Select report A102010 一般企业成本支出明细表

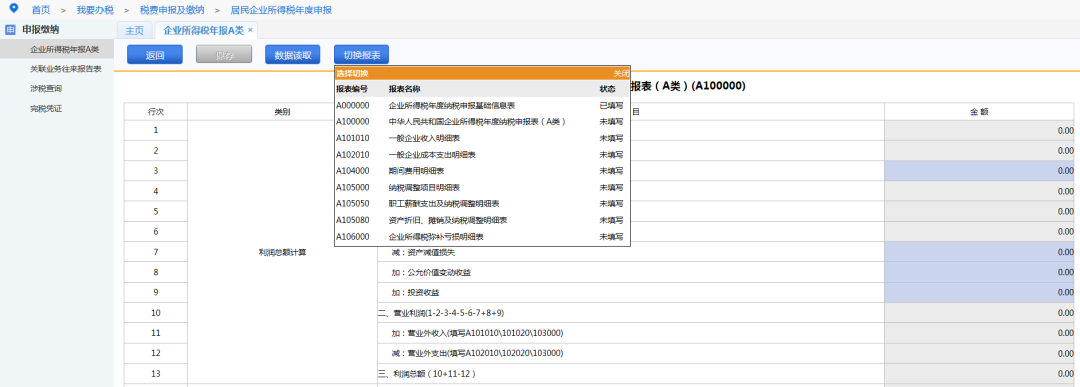point(482,155)
